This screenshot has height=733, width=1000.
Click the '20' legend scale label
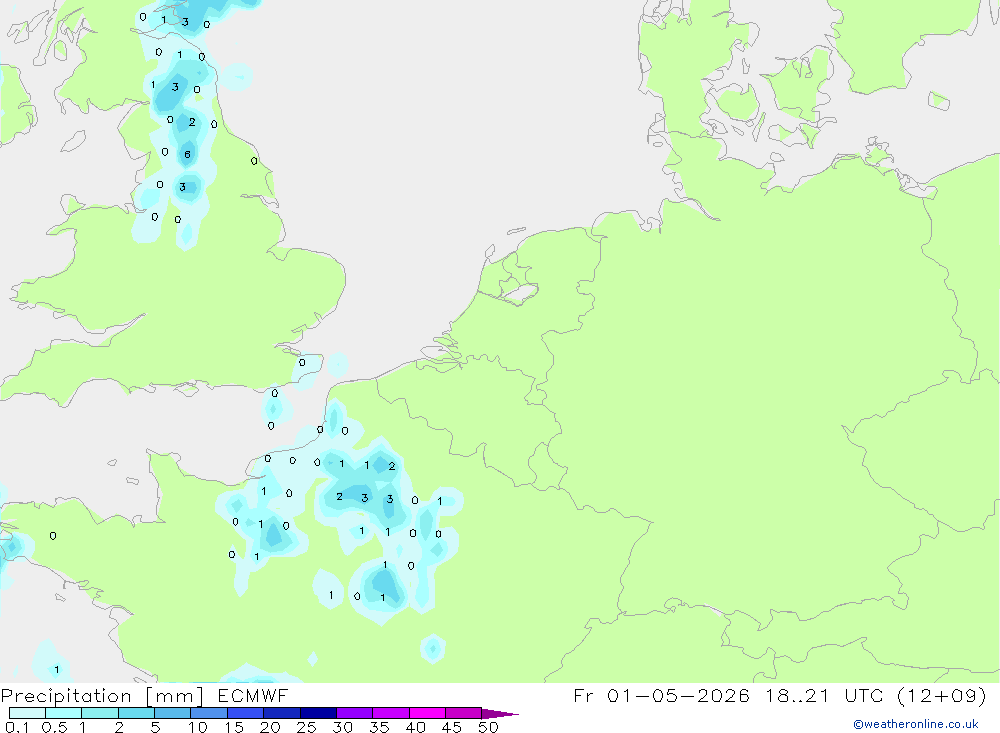pos(270,727)
